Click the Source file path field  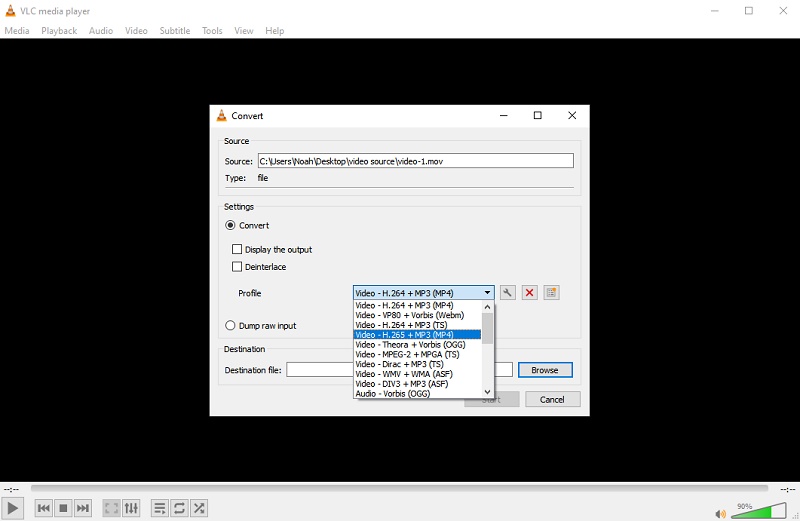click(x=415, y=161)
